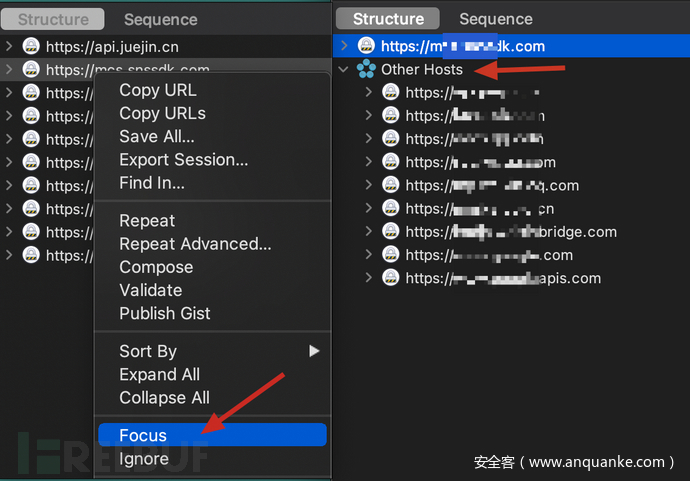This screenshot has width=690, height=481.
Task: Select the Ignore menu entry
Action: (144, 459)
